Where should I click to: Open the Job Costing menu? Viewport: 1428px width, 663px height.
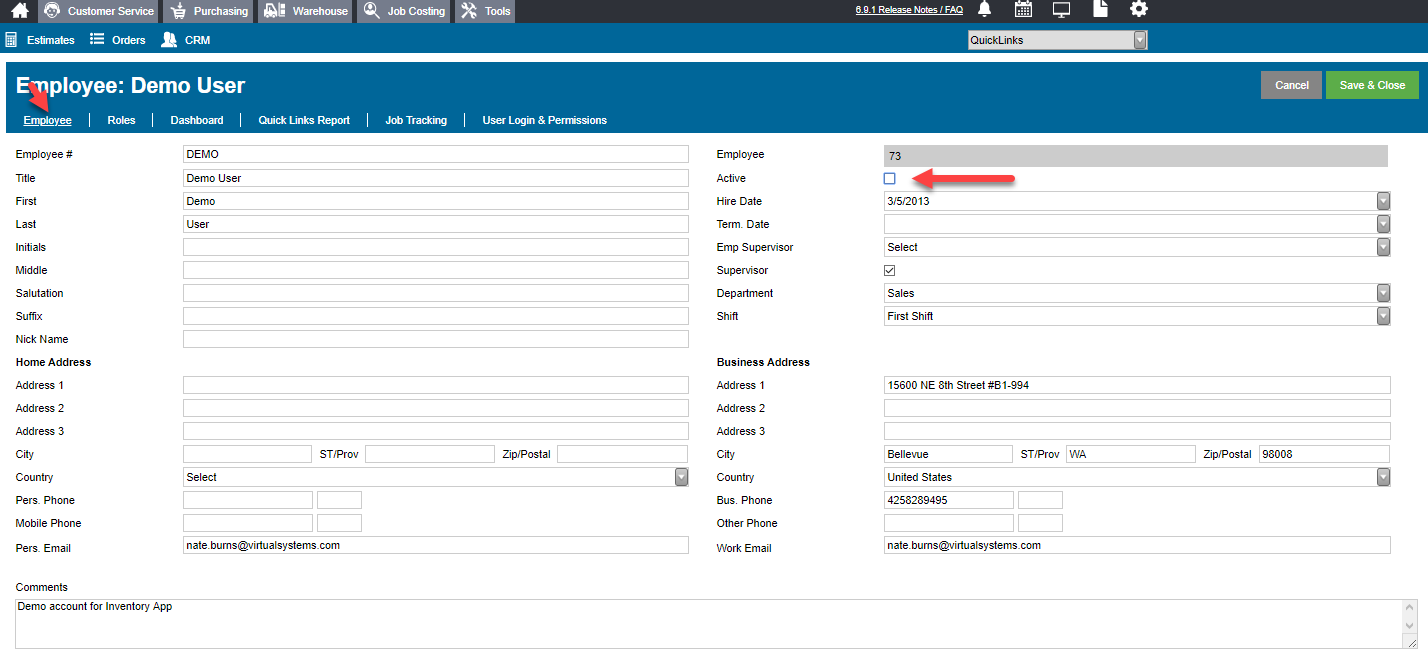click(404, 11)
